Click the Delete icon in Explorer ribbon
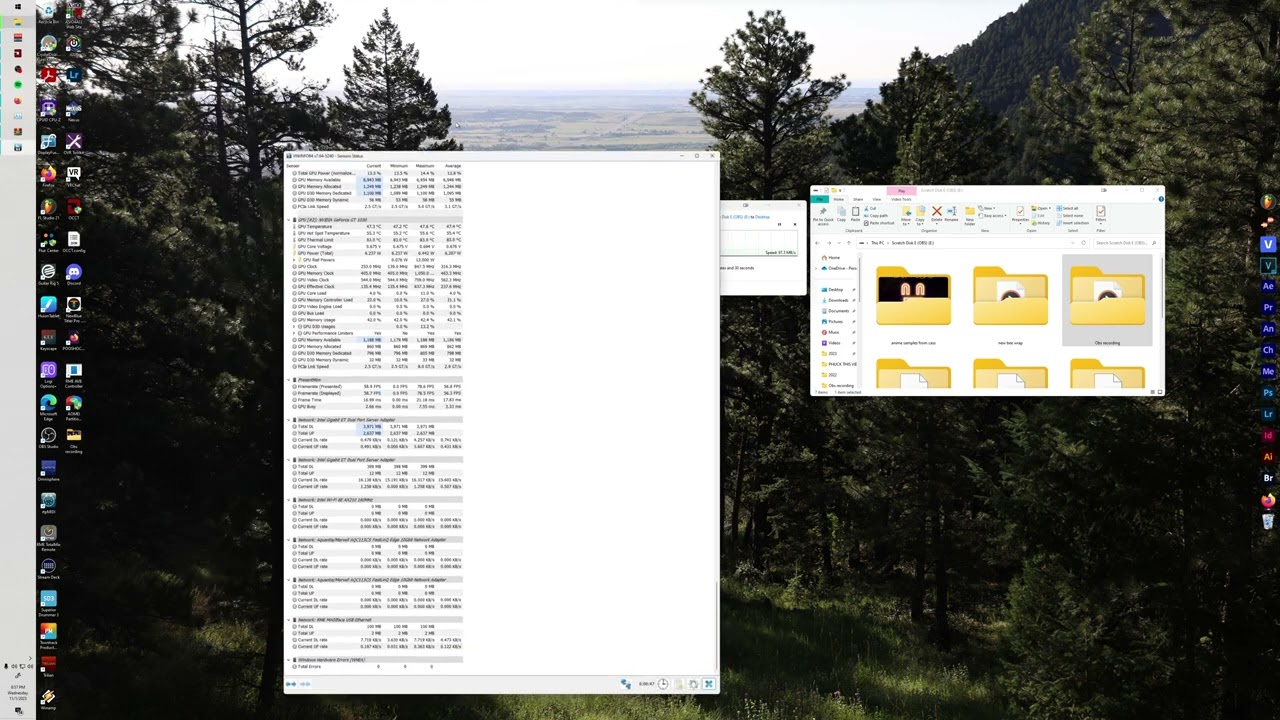 tap(936, 213)
